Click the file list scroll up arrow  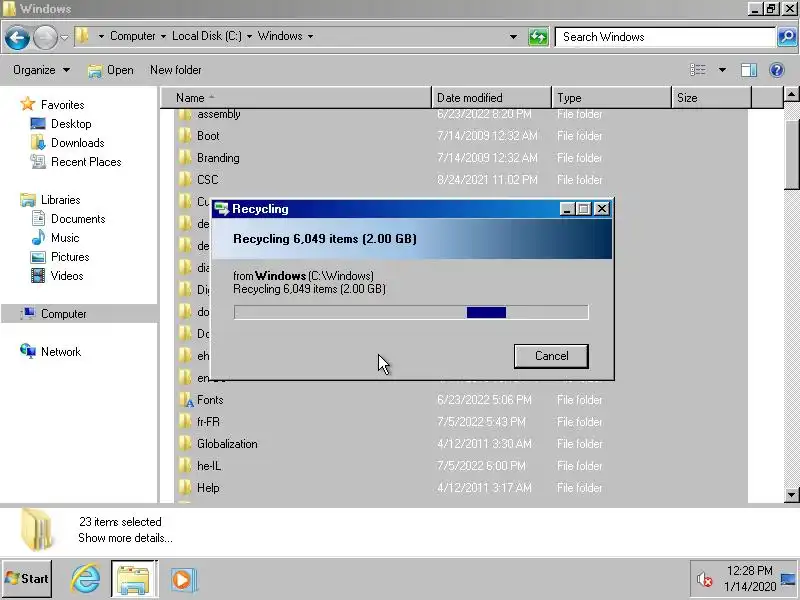(x=791, y=94)
